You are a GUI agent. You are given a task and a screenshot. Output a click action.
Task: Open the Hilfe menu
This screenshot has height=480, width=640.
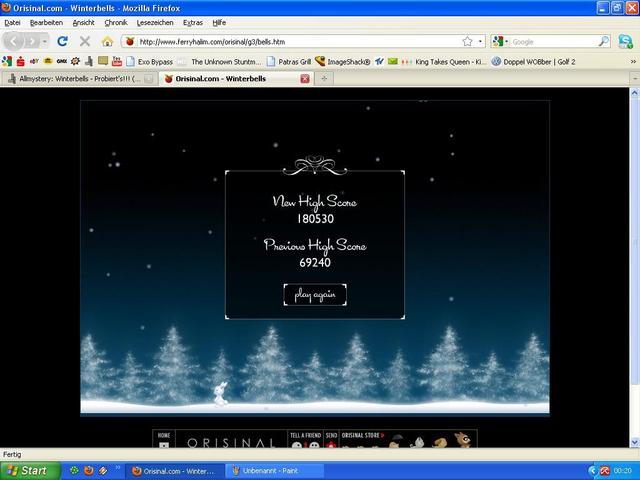tap(219, 23)
